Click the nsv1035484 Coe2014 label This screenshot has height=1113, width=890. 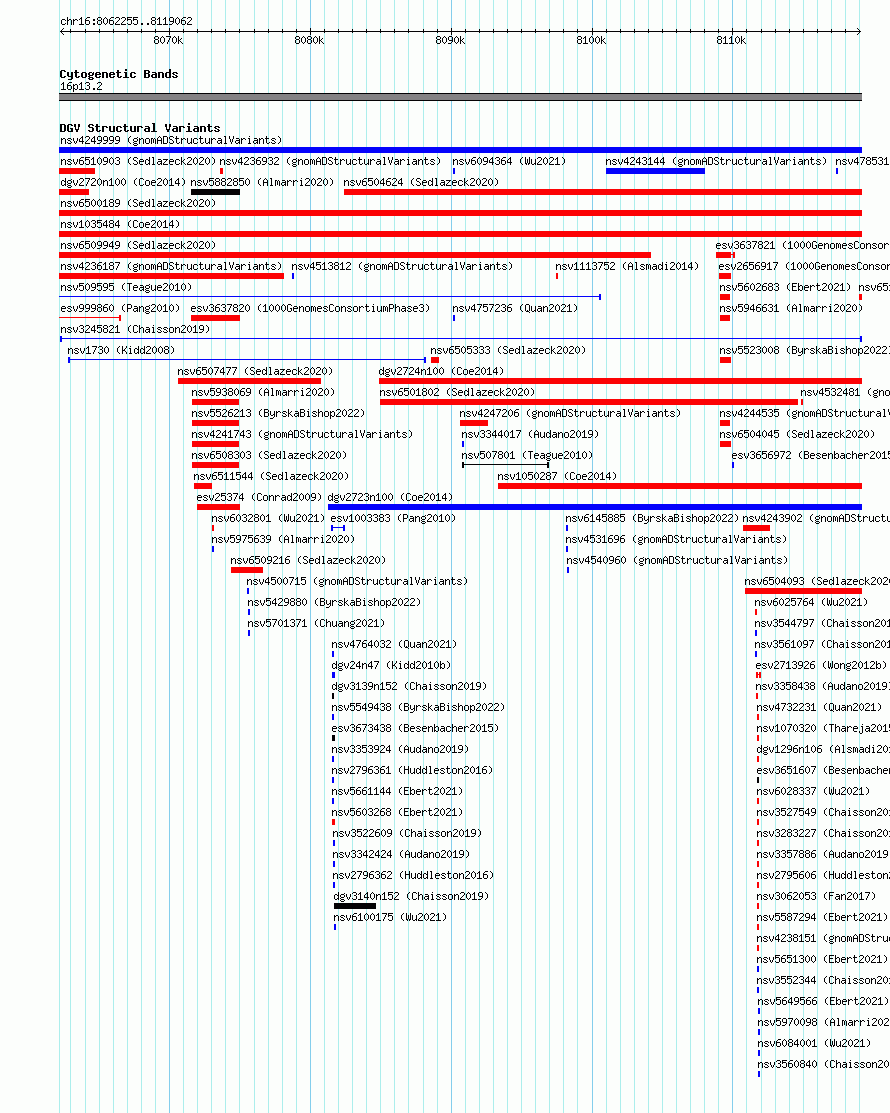coord(120,224)
